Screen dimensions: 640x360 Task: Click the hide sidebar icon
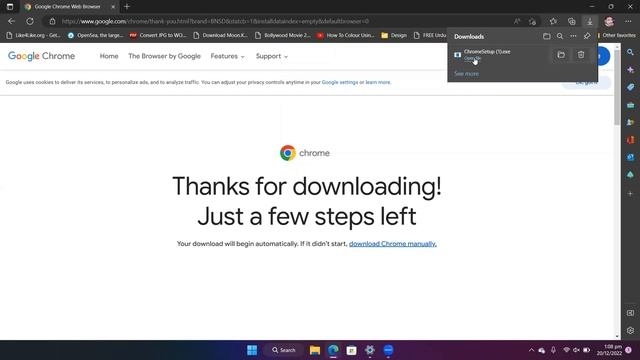630,313
